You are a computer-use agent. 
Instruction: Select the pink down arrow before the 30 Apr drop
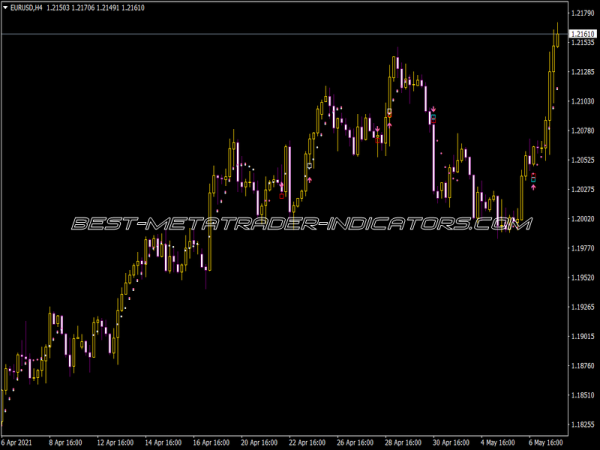click(x=433, y=108)
